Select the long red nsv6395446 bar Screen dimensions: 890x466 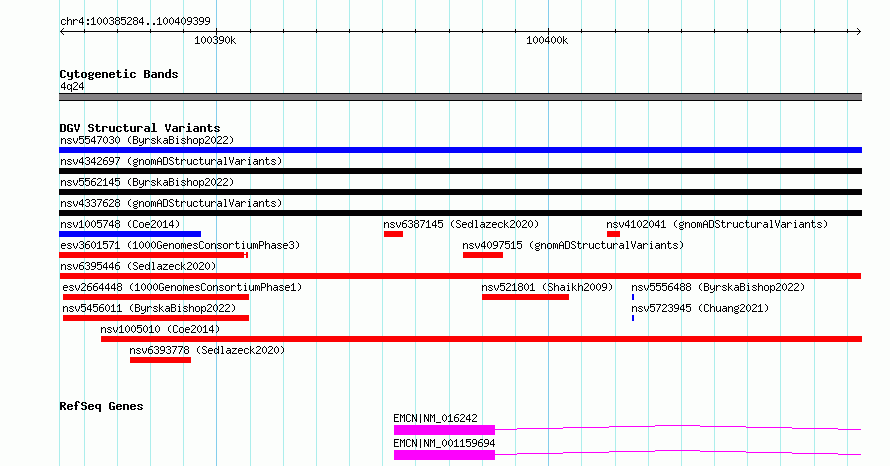point(460,276)
